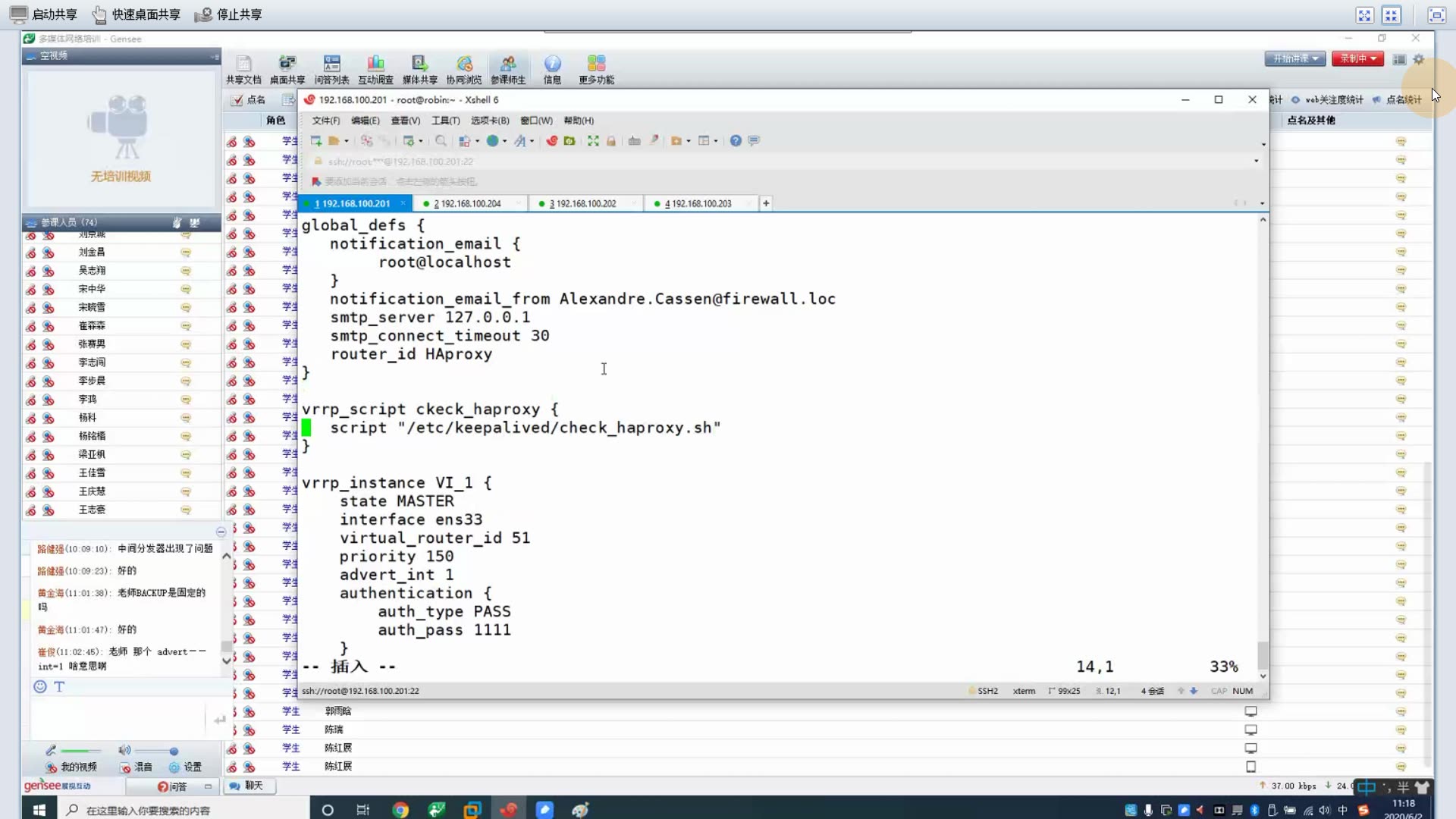
Task: Open the 文件(F) menu in Xshell
Action: pos(326,121)
